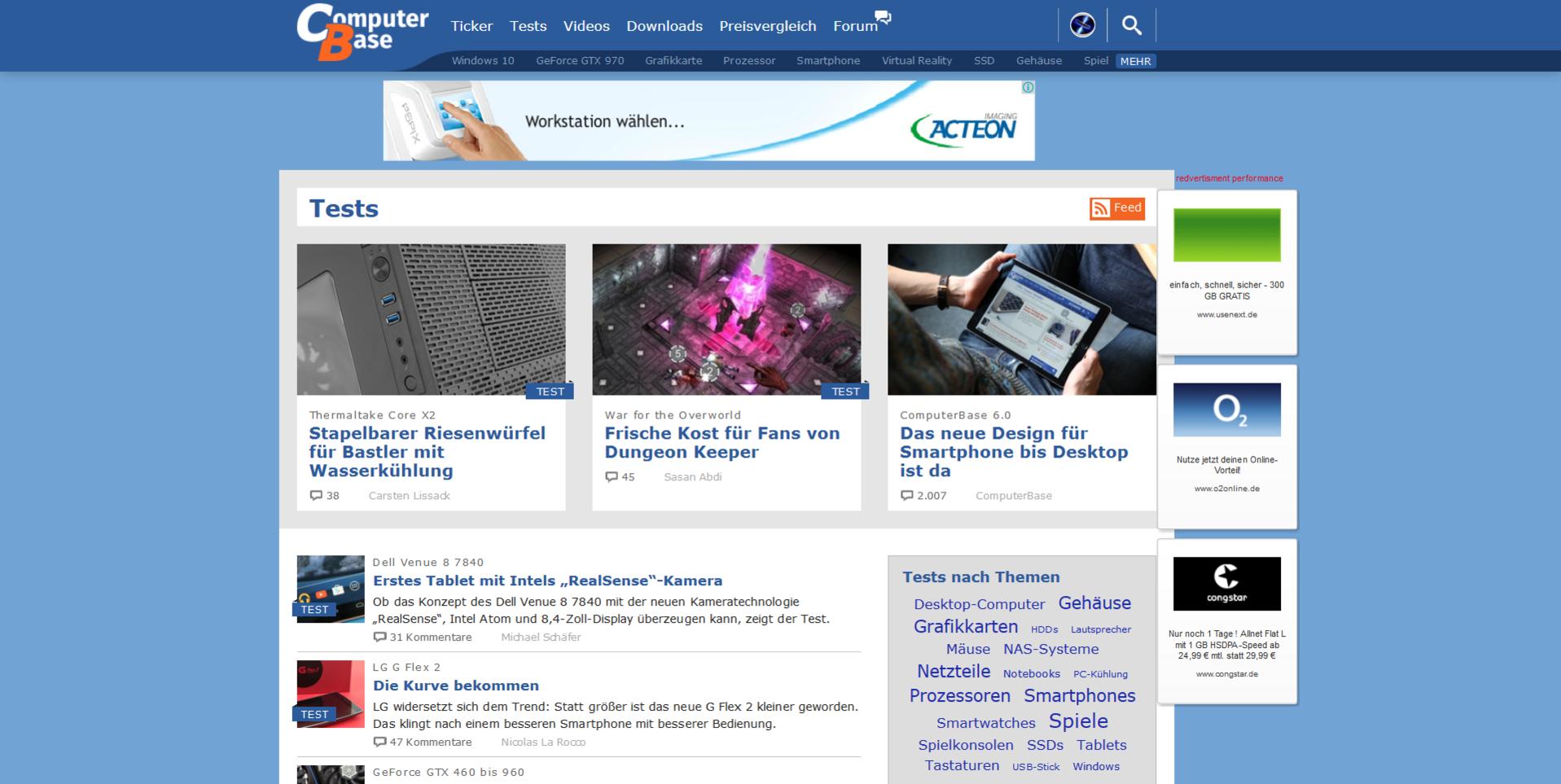Select Smartphone topic in subnav
This screenshot has height=784, width=1561.
(828, 61)
